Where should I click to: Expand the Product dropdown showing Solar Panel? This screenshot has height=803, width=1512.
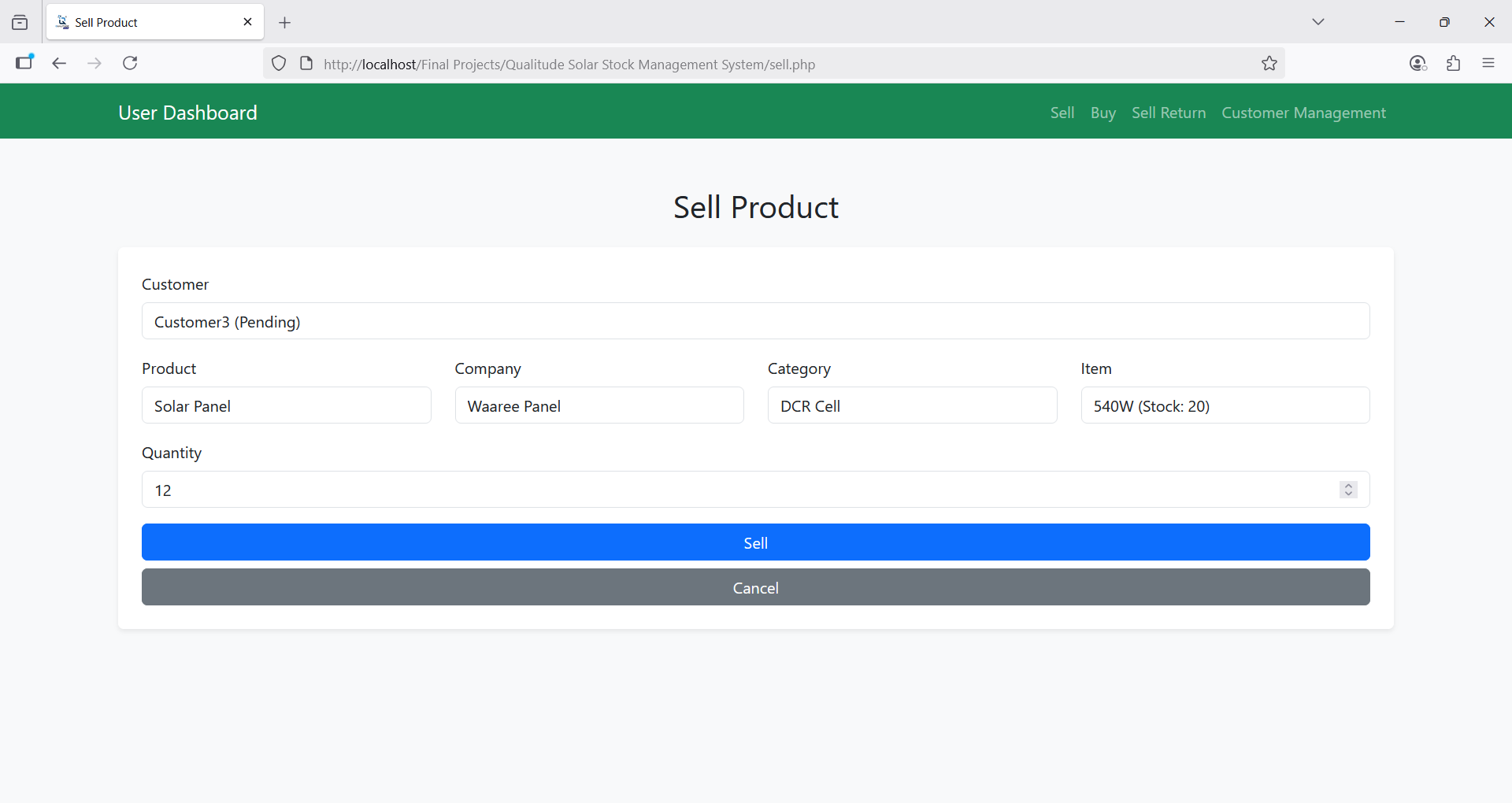tap(286, 405)
